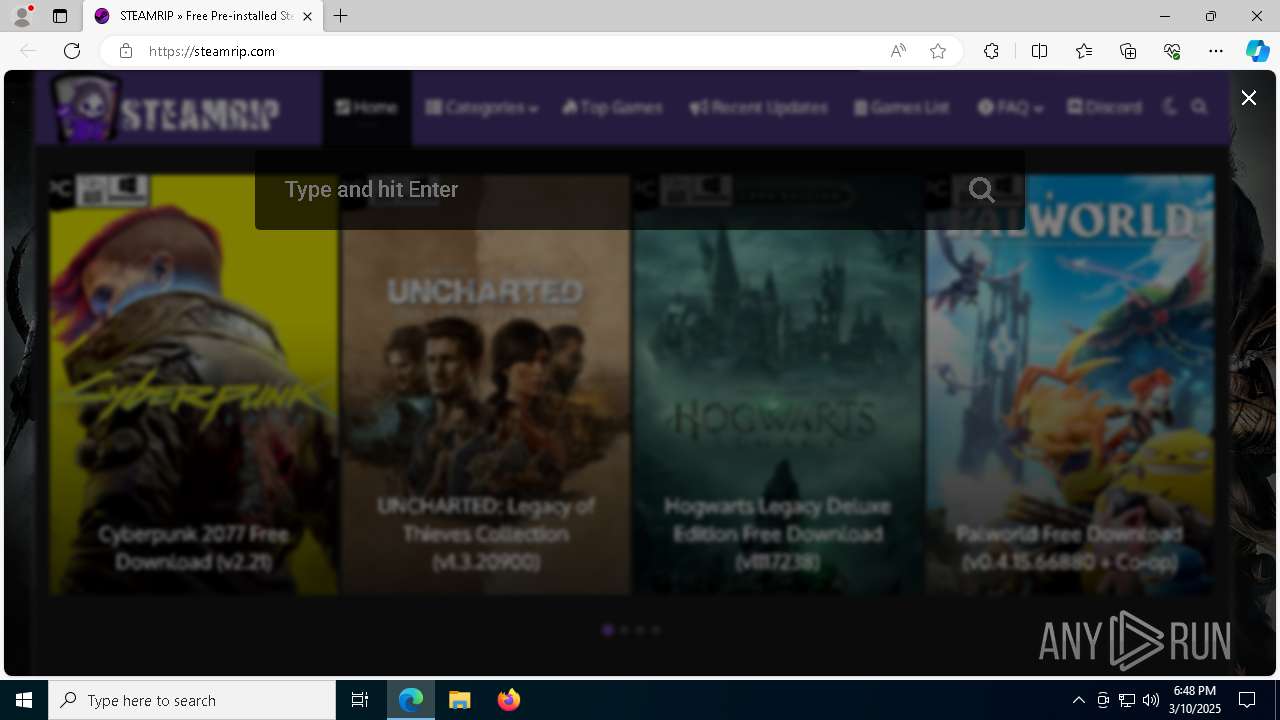Screen dimensions: 1280x720
Task: Click the browser Back arrow
Action: (x=28, y=51)
